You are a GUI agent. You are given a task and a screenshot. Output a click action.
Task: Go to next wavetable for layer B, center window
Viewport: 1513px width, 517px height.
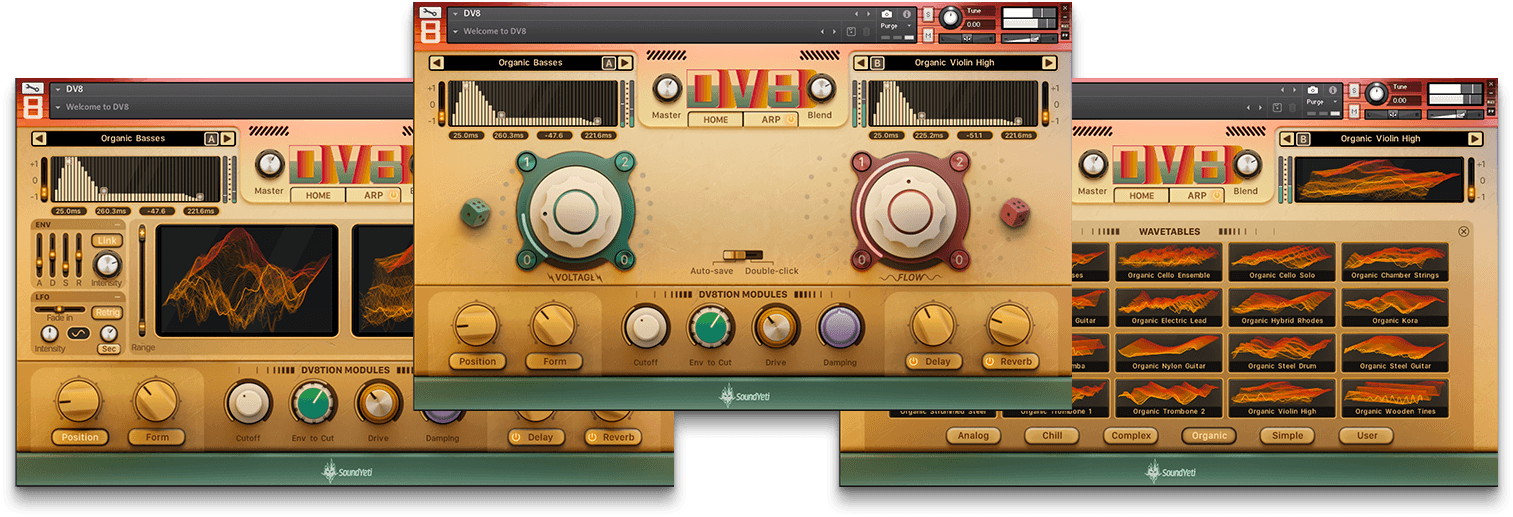(1049, 63)
